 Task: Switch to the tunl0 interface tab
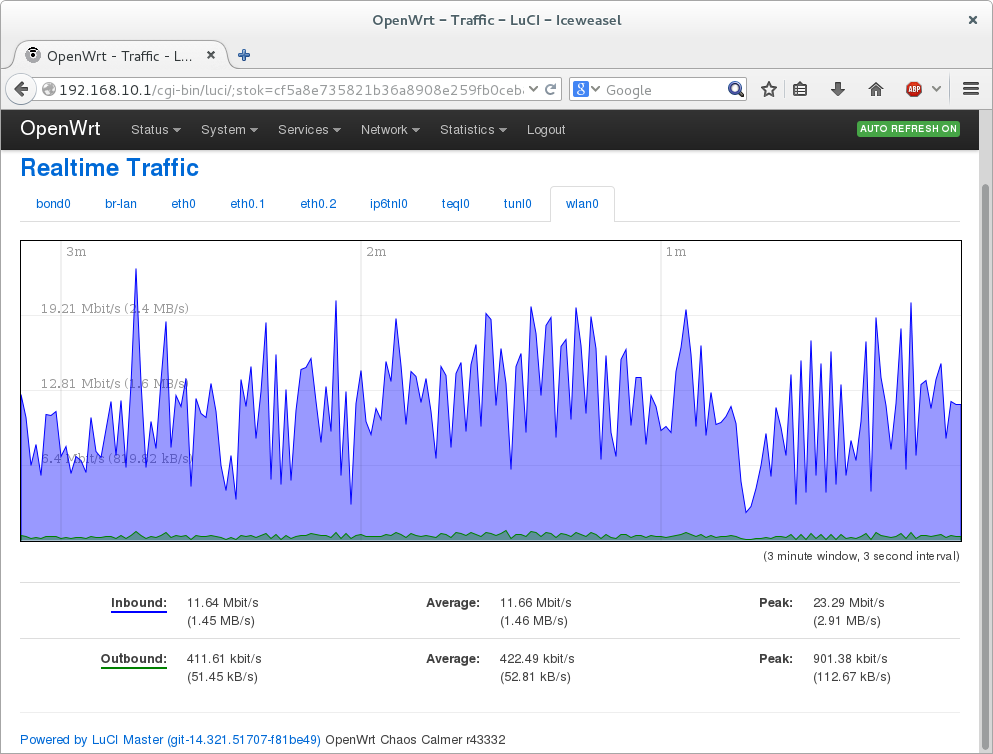coord(517,204)
